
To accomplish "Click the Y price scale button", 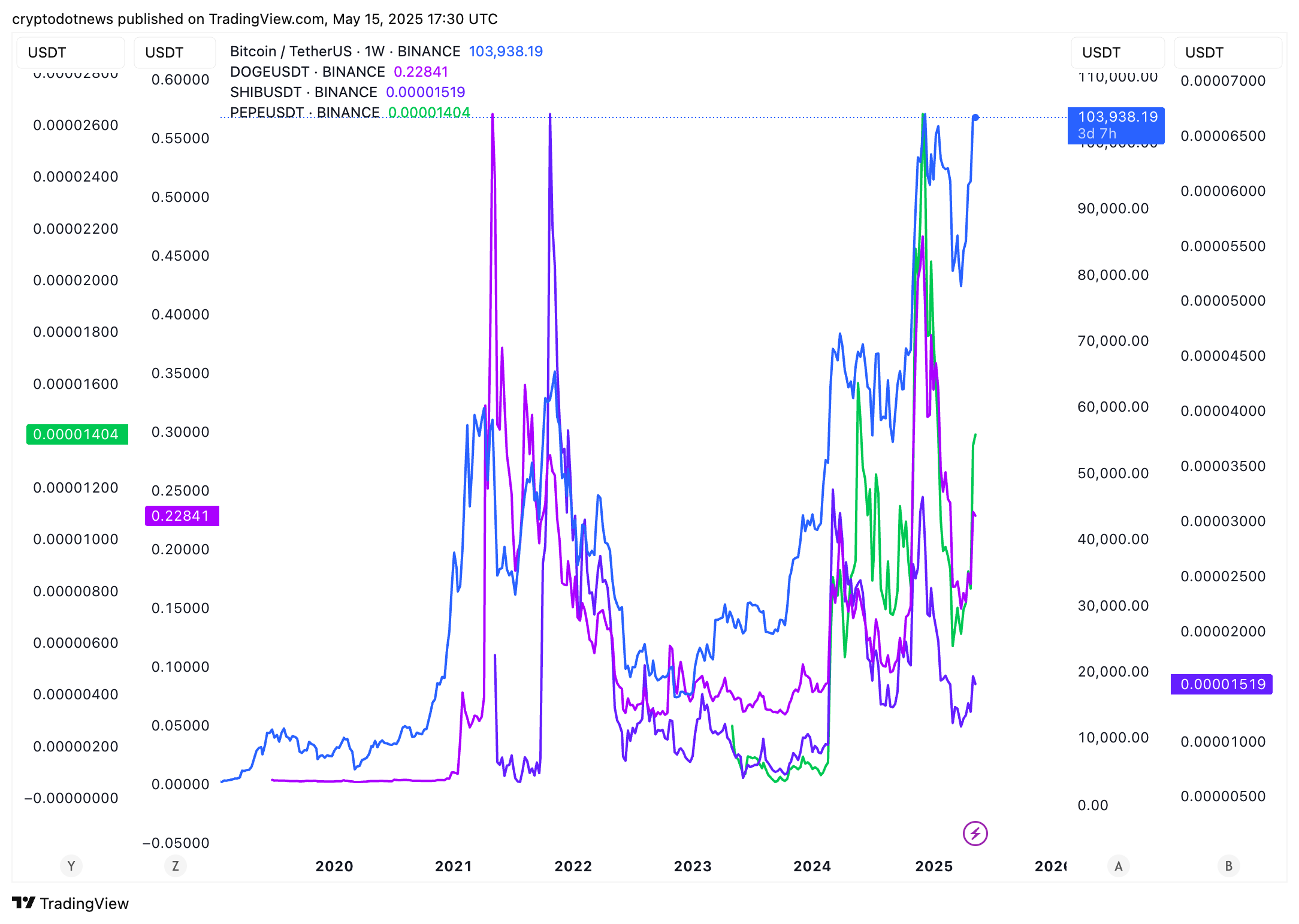I will [x=71, y=866].
